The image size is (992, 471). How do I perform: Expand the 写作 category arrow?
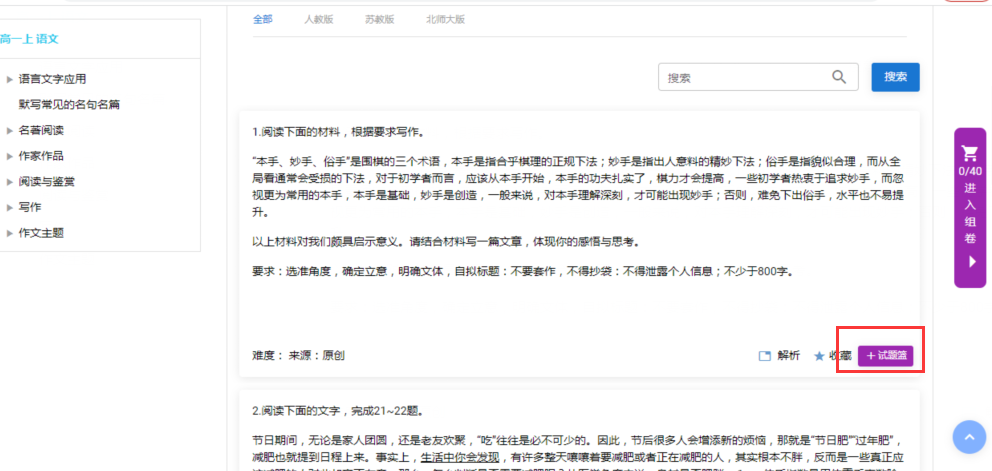pos(10,207)
